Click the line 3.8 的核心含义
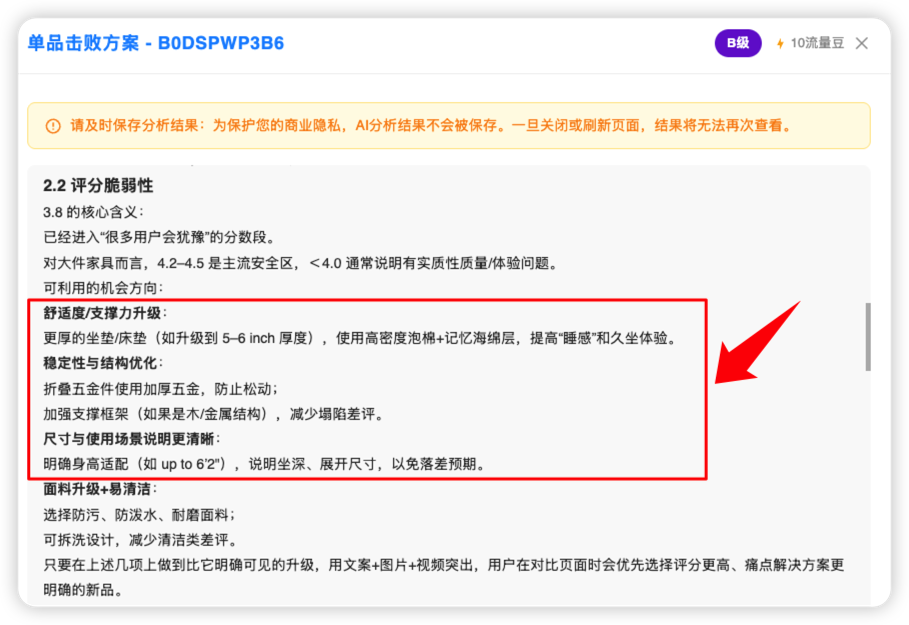This screenshot has height=625, width=909. [93, 212]
